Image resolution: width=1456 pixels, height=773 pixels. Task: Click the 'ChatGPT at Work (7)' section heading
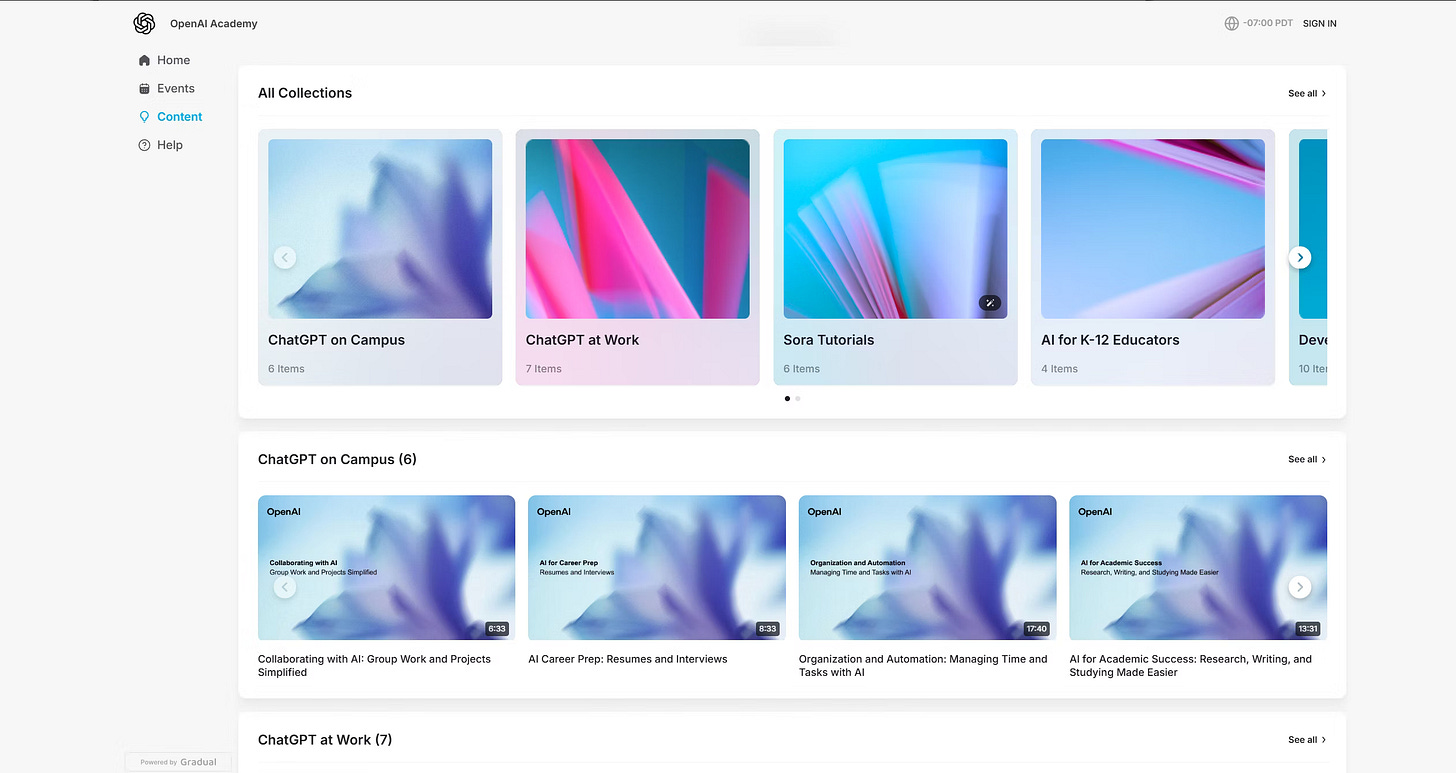(325, 740)
